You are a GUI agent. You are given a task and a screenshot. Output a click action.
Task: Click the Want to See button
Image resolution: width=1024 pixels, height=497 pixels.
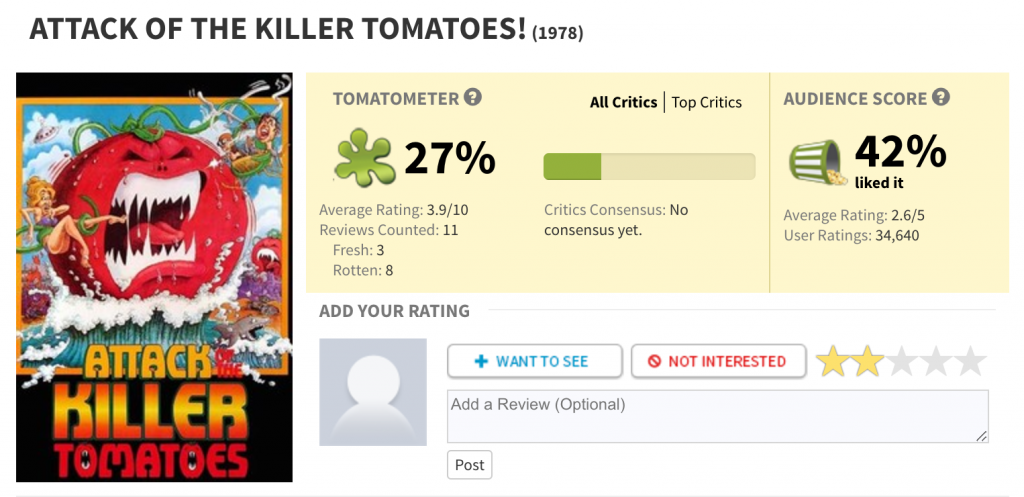(x=535, y=361)
